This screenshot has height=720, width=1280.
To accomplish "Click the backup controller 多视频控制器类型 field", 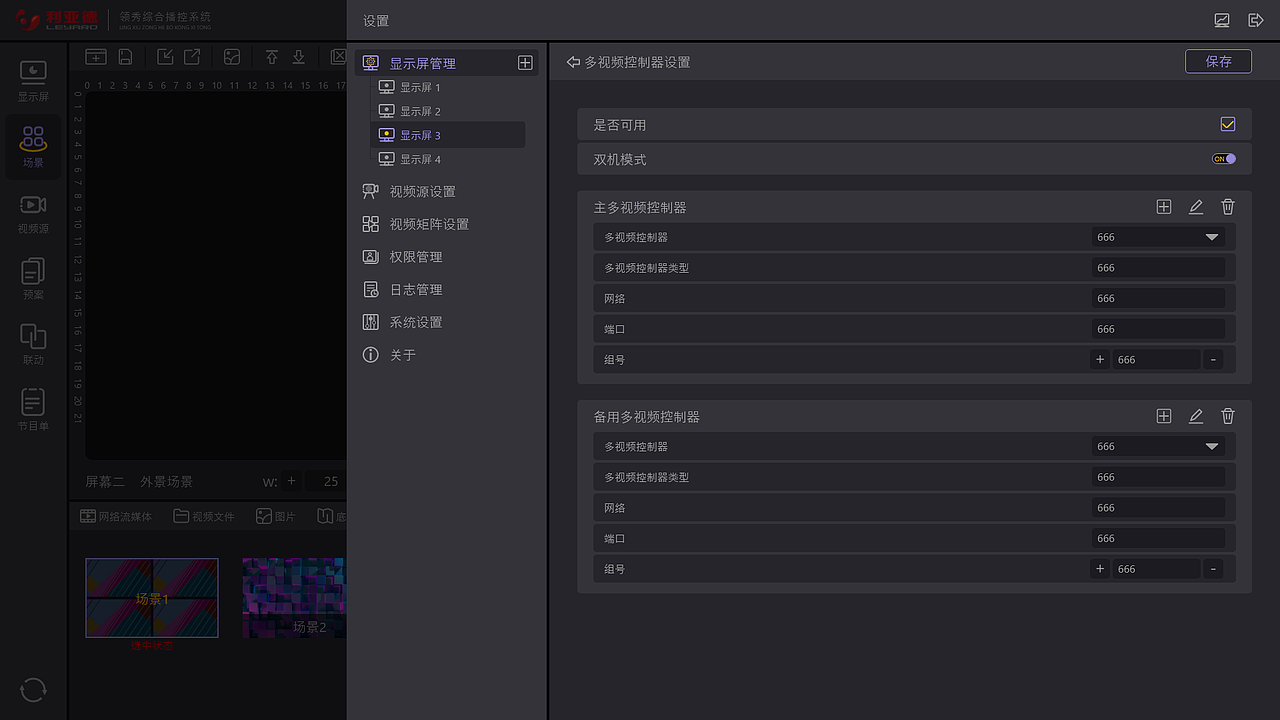I will click(1158, 477).
